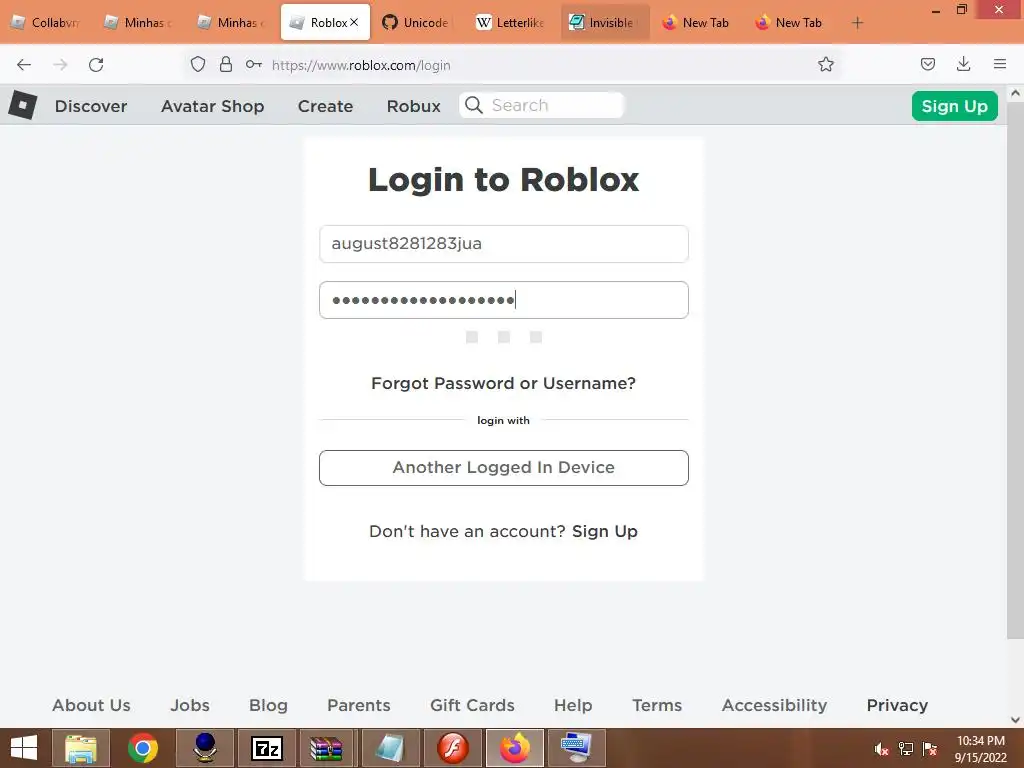Open the Blog footer link
The height and width of the screenshot is (768, 1024).
[268, 705]
